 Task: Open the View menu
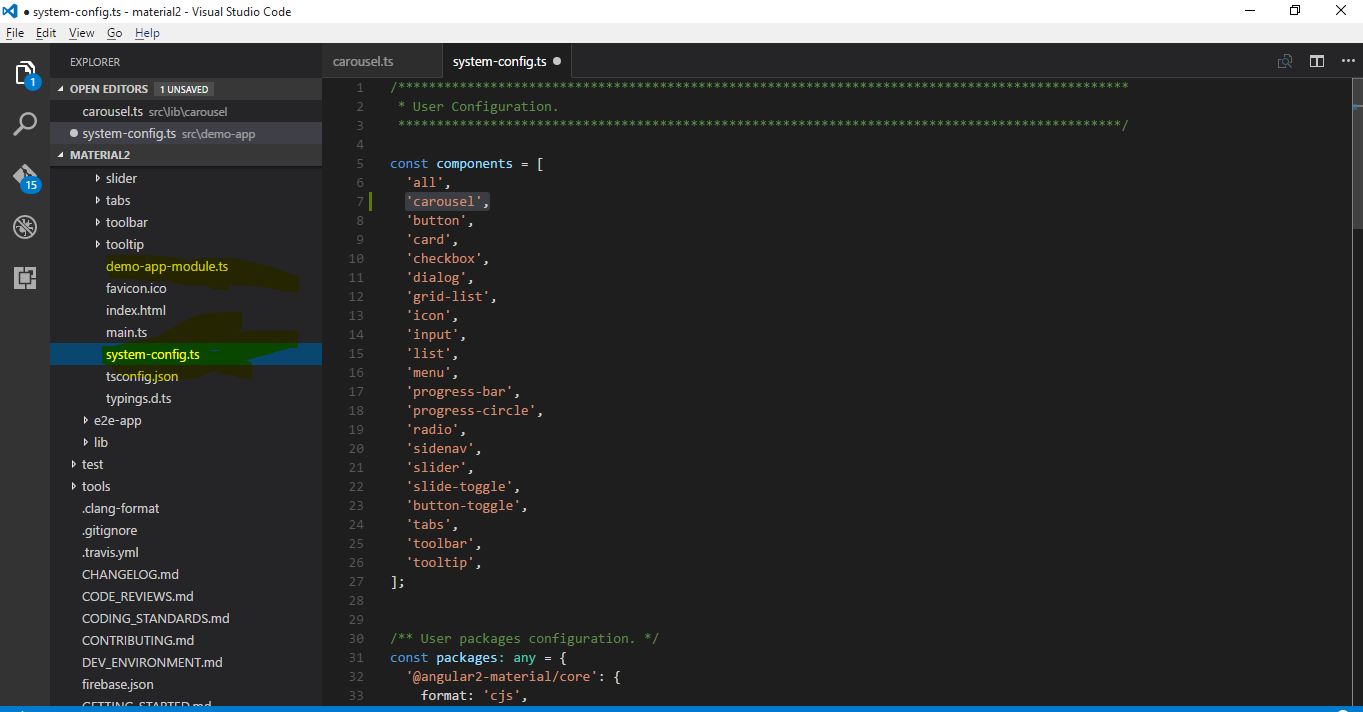(x=81, y=33)
